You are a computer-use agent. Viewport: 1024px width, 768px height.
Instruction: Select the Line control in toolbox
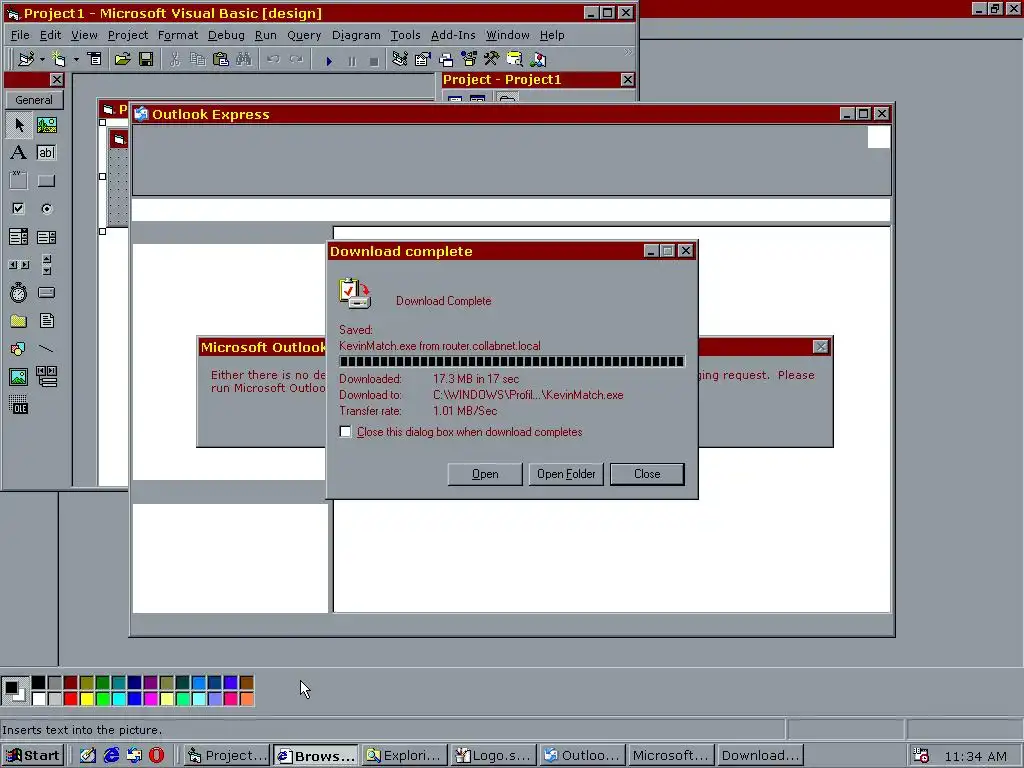[46, 349]
